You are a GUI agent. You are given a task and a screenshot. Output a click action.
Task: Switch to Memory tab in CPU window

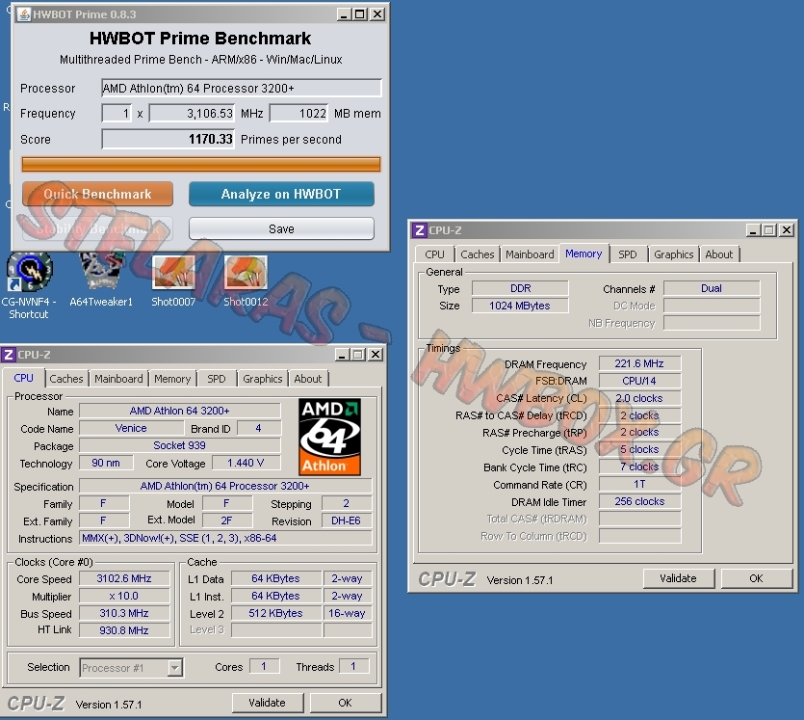pos(172,379)
